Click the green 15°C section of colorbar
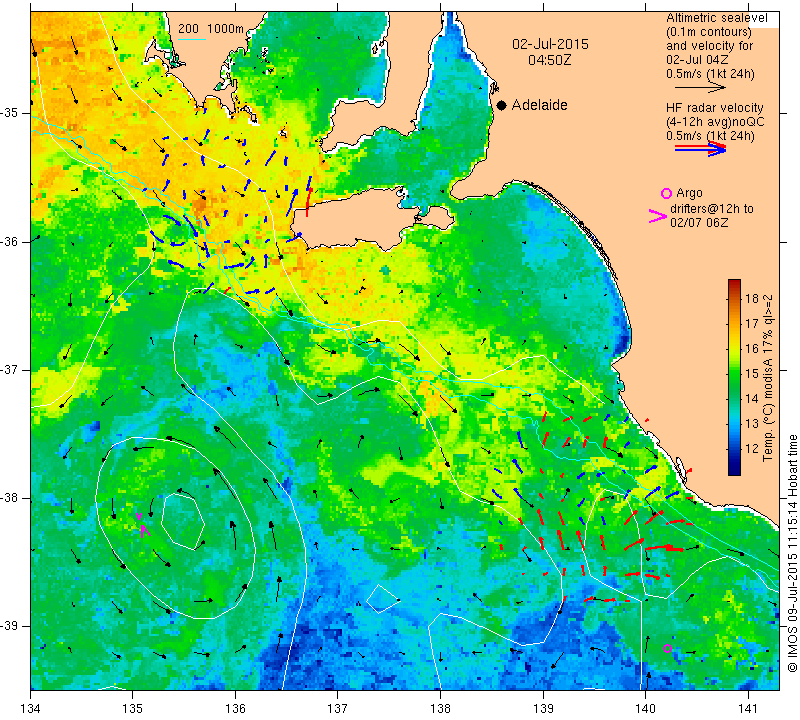The height and width of the screenshot is (720, 800). point(734,374)
